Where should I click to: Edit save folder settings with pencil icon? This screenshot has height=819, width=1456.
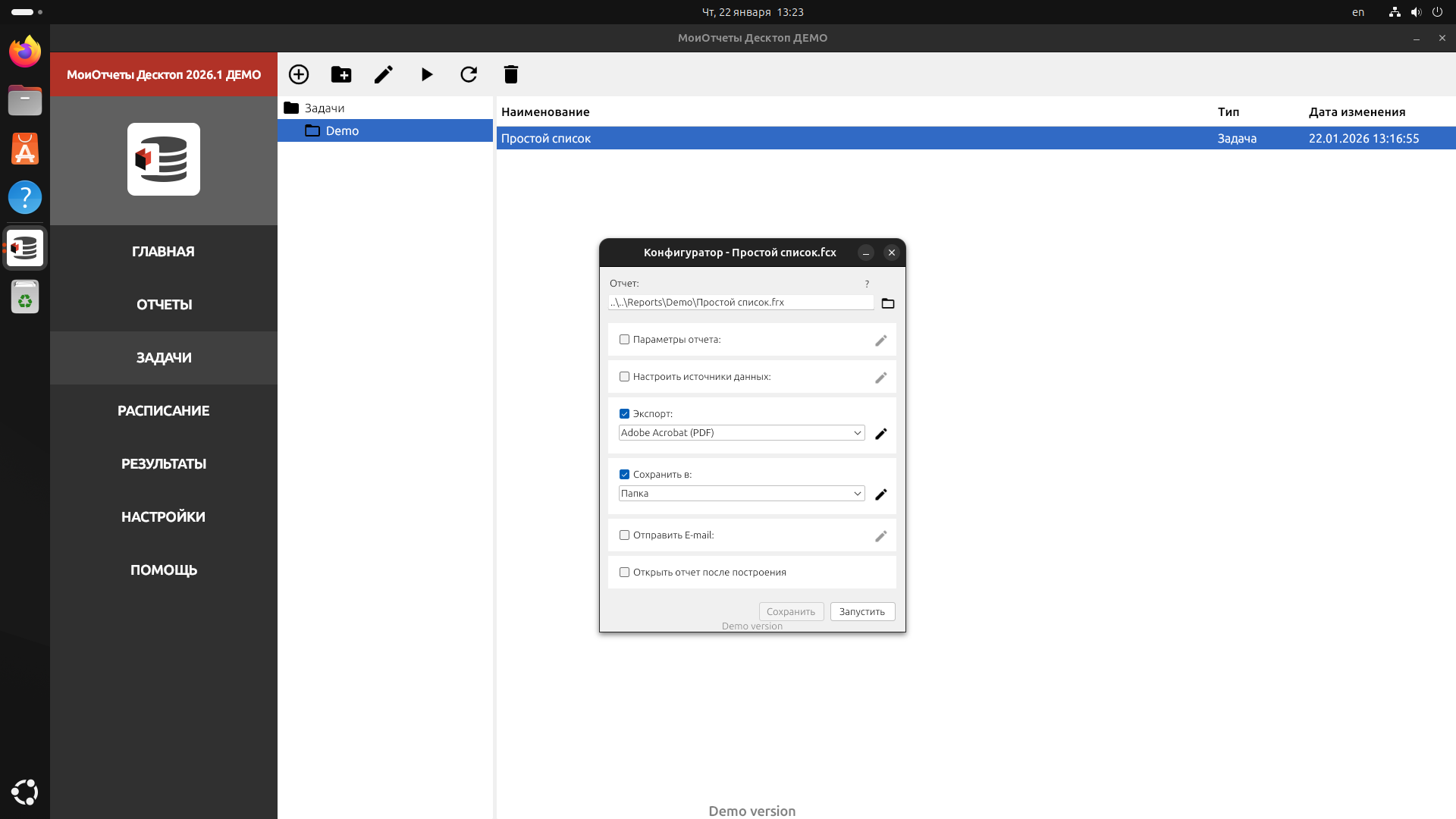pyautogui.click(x=880, y=494)
